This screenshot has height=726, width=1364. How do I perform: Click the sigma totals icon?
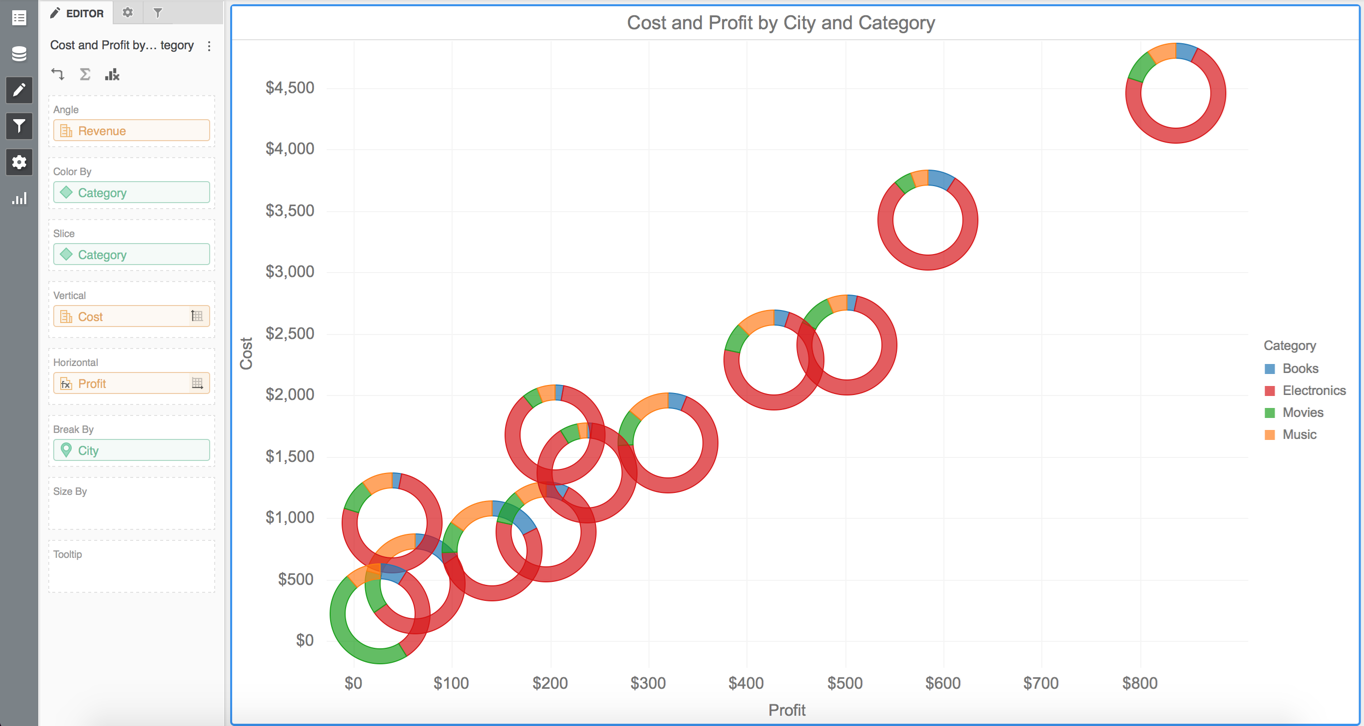tap(85, 75)
